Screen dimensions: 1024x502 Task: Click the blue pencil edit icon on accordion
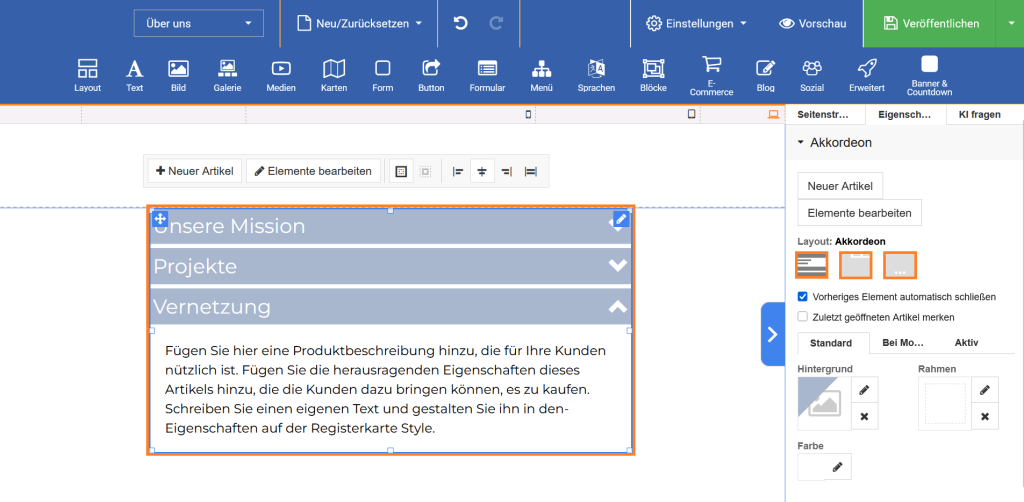pyautogui.click(x=621, y=219)
